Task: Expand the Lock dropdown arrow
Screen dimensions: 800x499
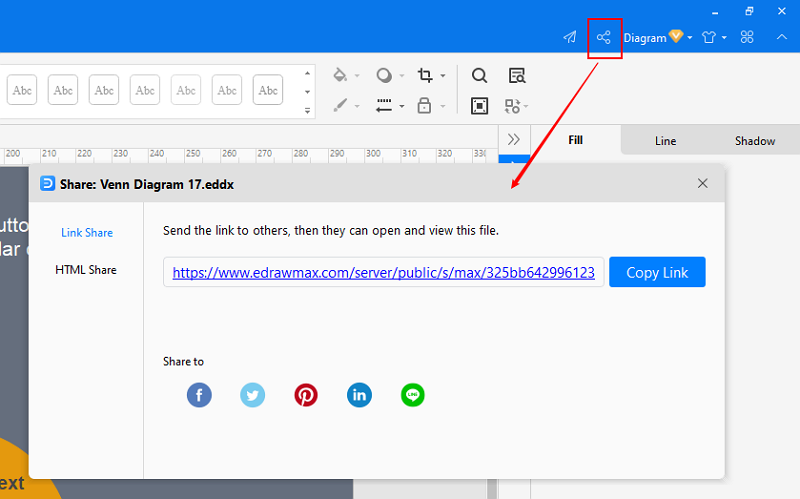Action: click(443, 106)
